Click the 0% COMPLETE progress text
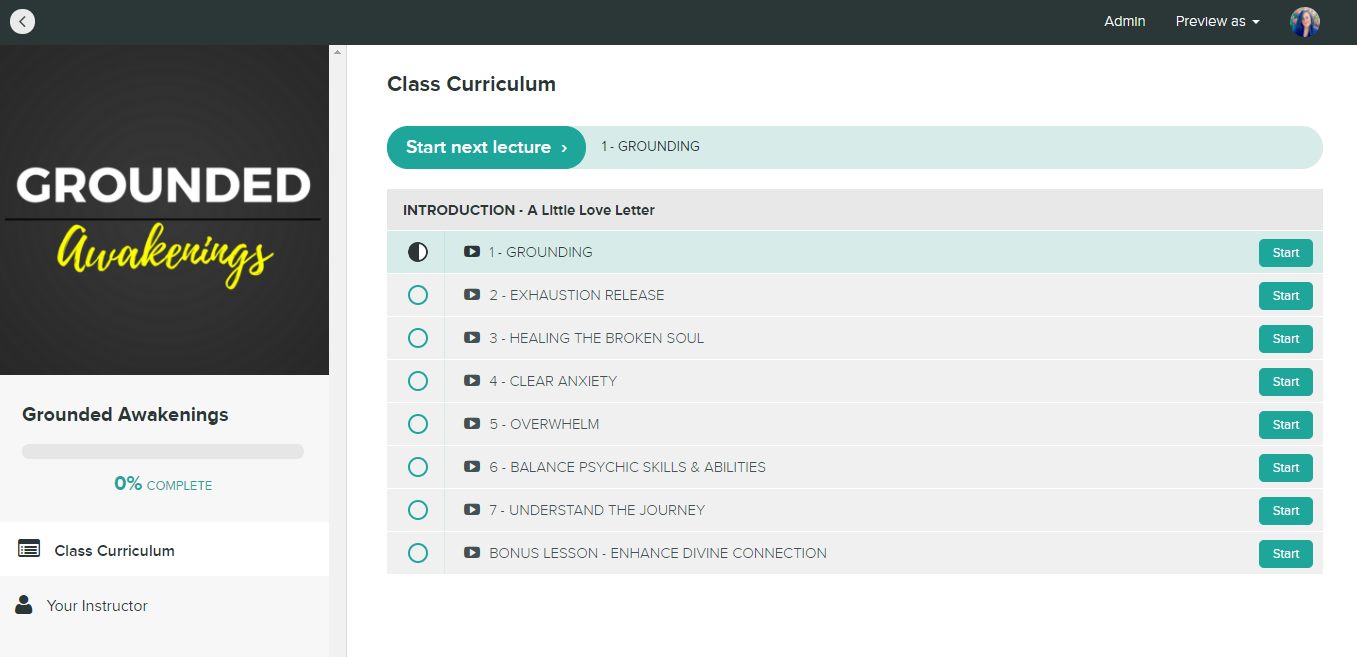The image size is (1357, 657). click(x=163, y=484)
